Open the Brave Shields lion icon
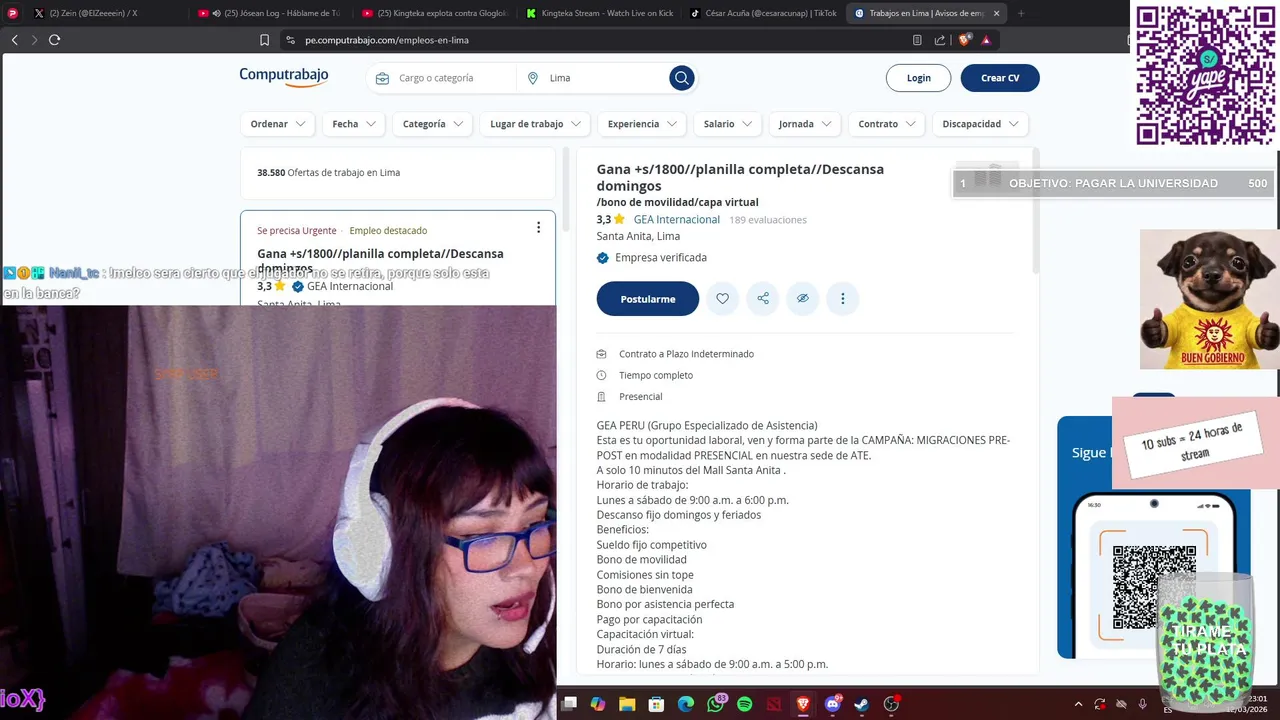 964,40
